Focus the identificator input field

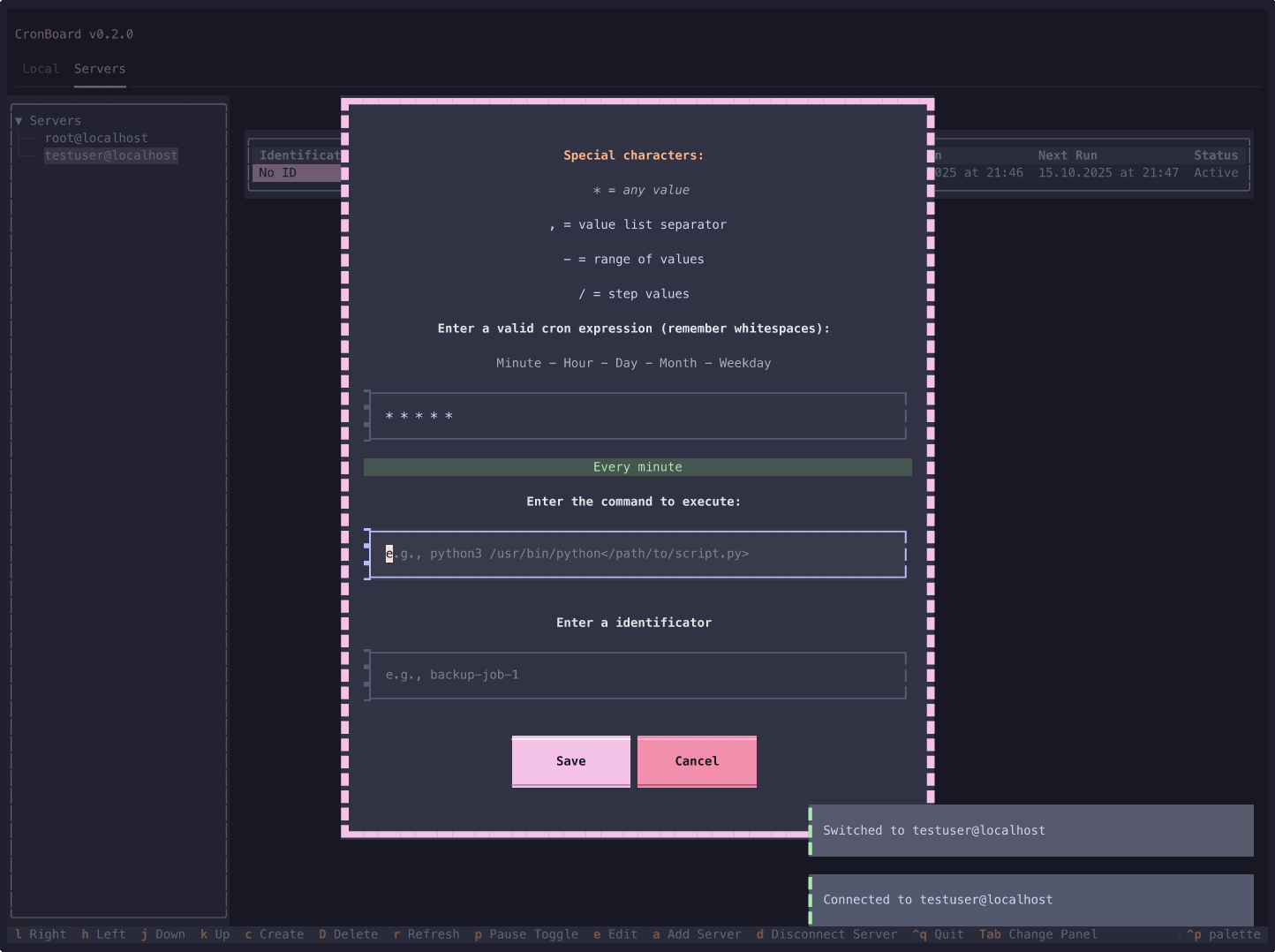tap(637, 675)
